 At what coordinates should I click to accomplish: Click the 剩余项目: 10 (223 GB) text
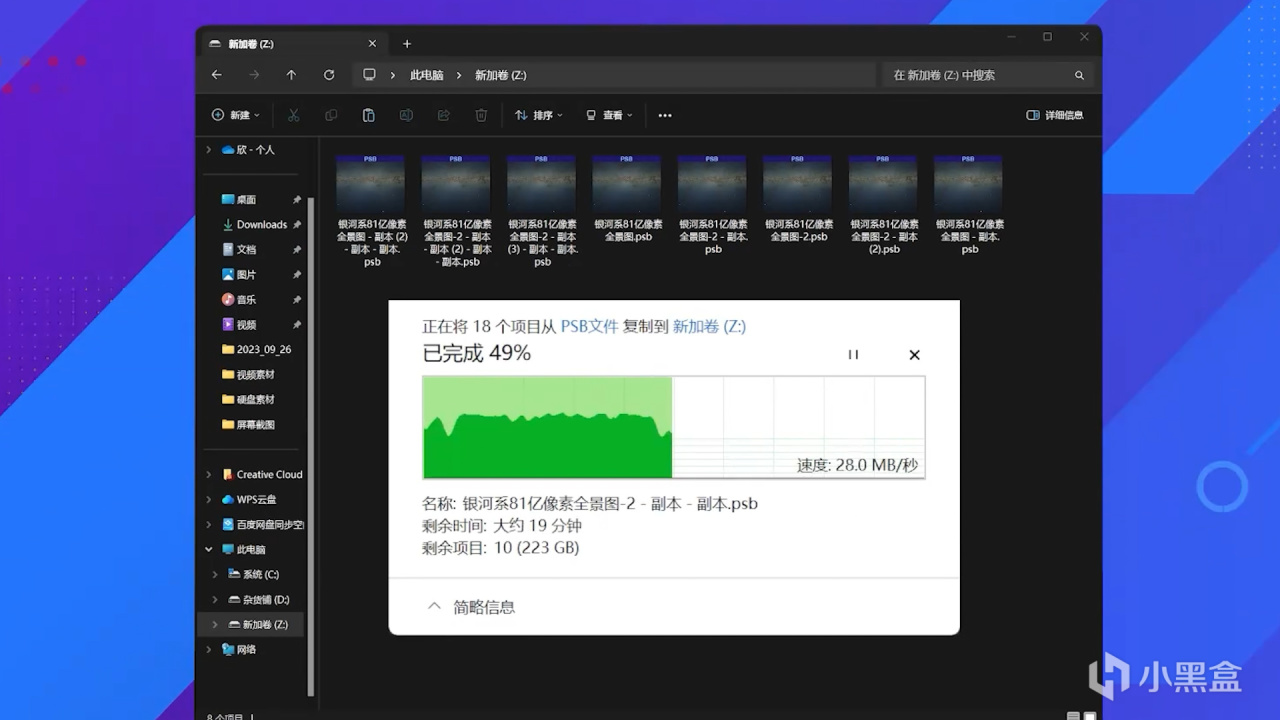pyautogui.click(x=501, y=547)
